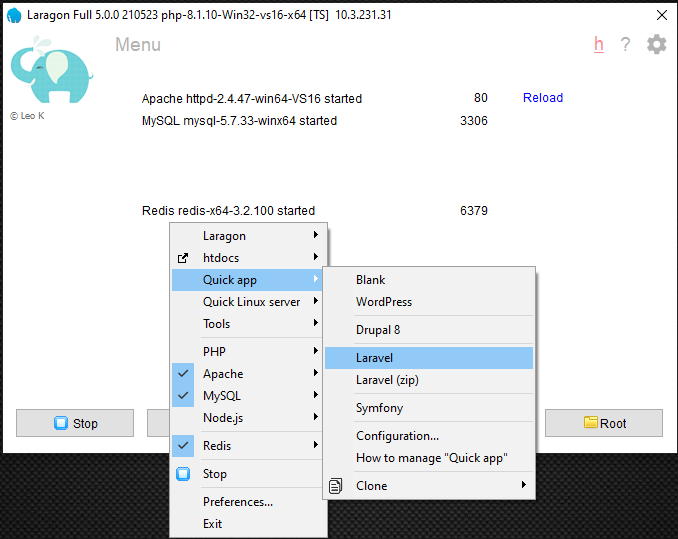This screenshot has width=678, height=539.
Task: Click MySQL mysql-5.7.33 started status text
Action: [239, 121]
